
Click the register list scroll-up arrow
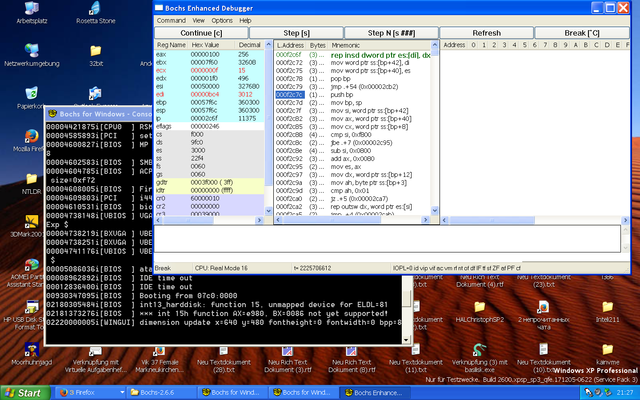(269, 44)
